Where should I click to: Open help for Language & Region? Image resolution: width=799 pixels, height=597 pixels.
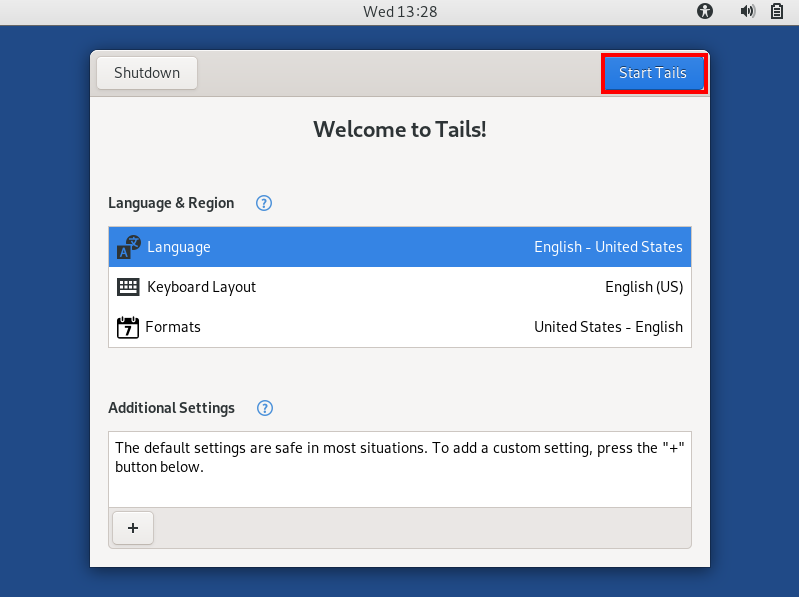click(x=264, y=203)
